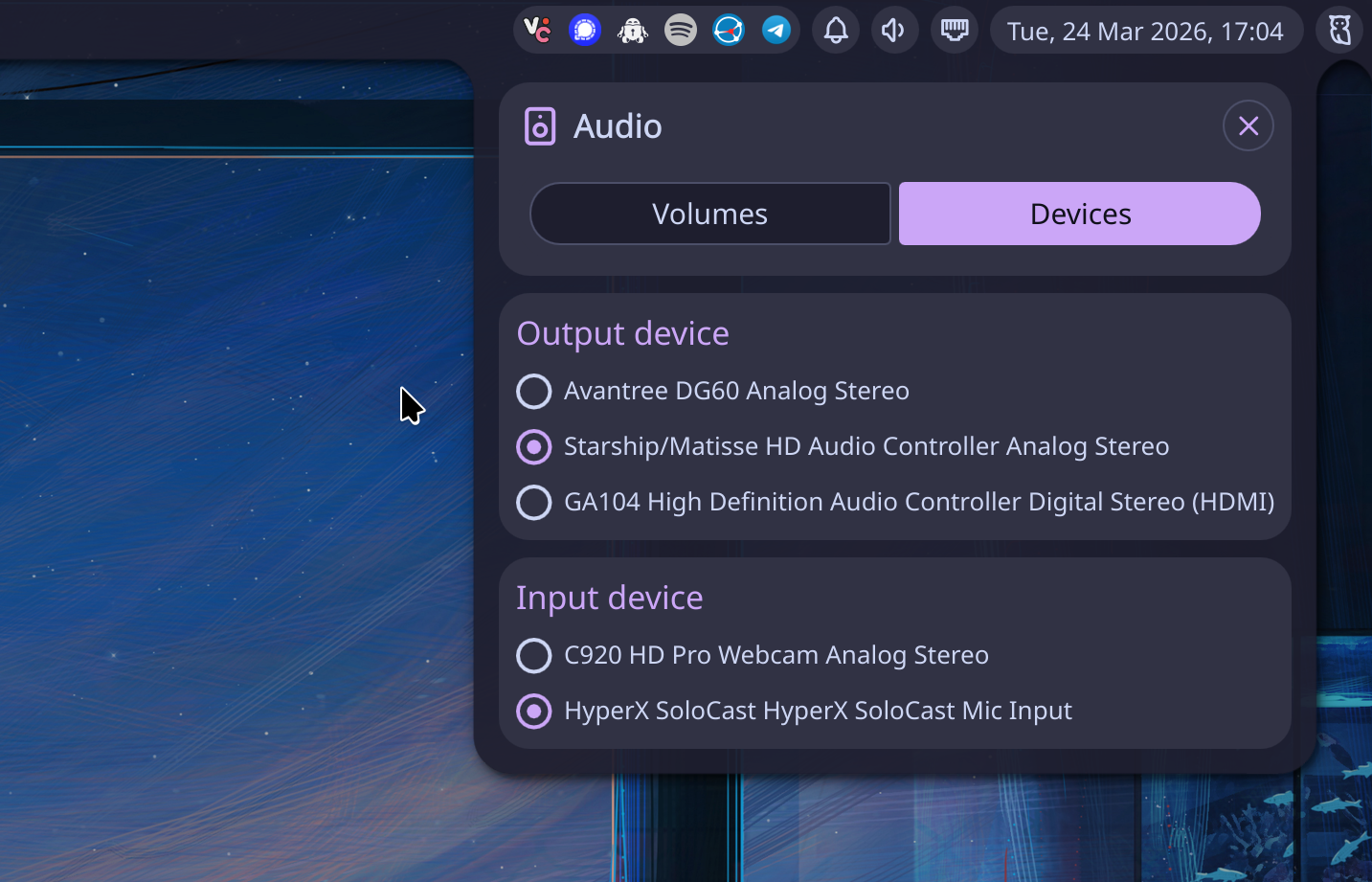Switch to the Volumes tab
The width and height of the screenshot is (1372, 882).
pyautogui.click(x=709, y=214)
